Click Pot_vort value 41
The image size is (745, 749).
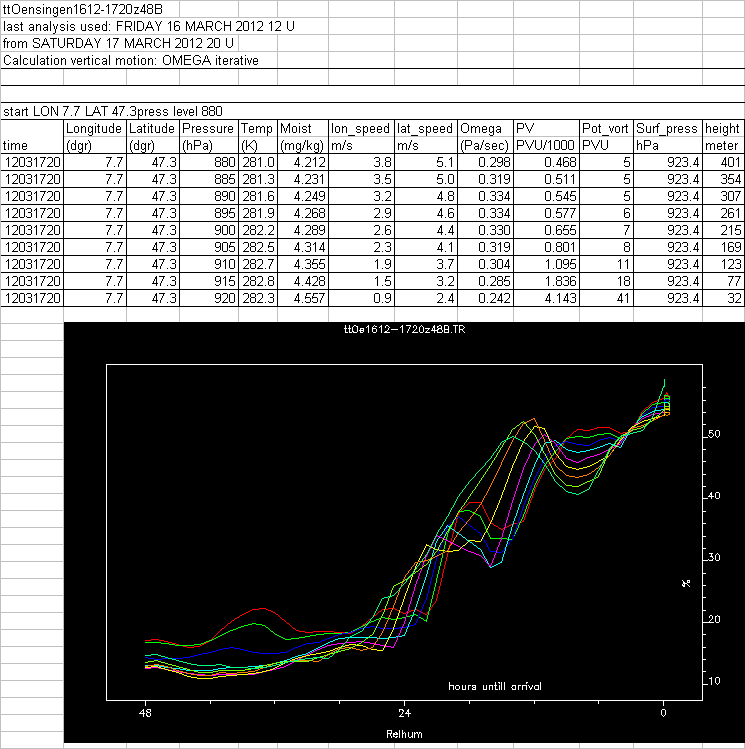[606, 298]
